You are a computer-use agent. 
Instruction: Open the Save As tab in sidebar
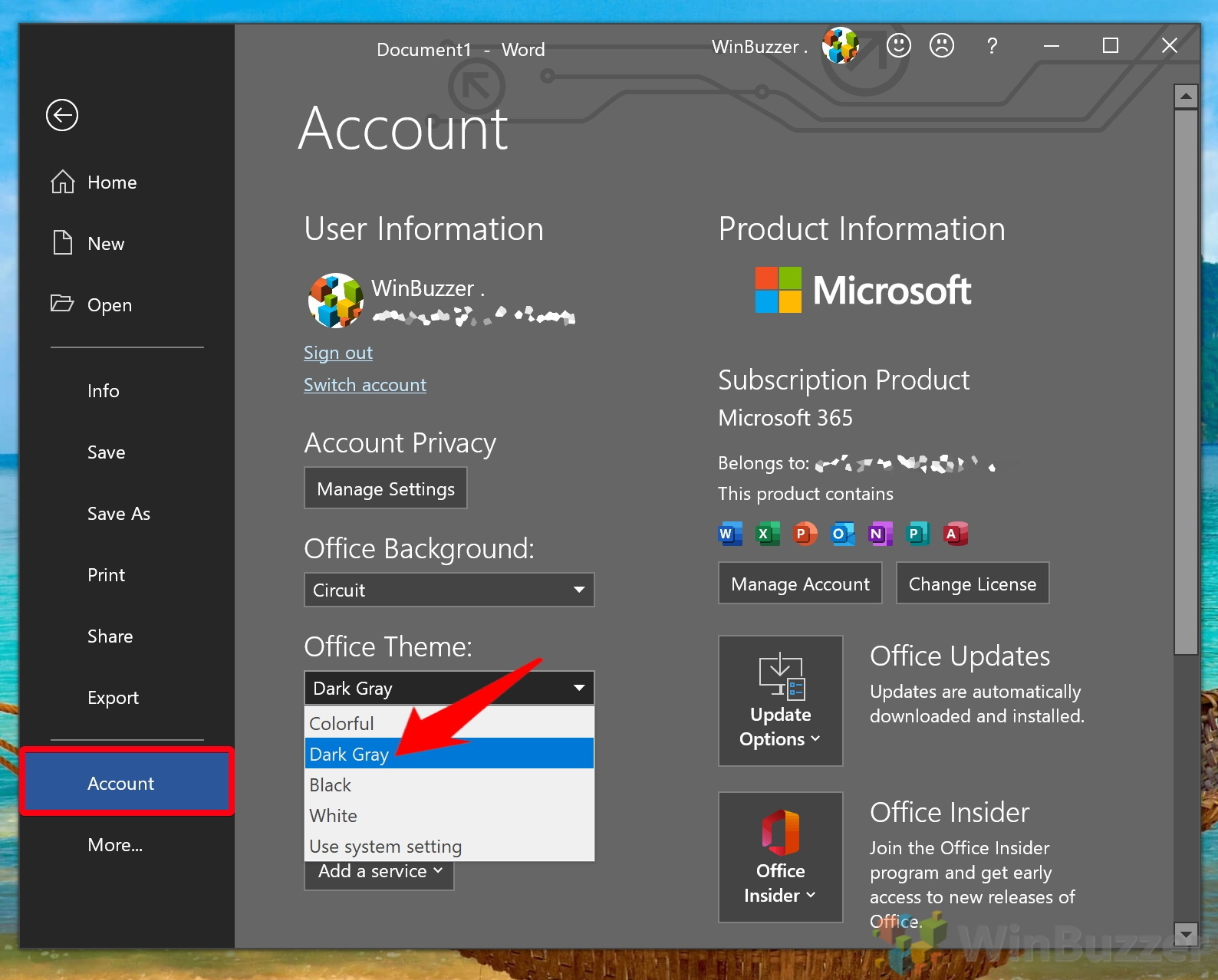(x=127, y=514)
